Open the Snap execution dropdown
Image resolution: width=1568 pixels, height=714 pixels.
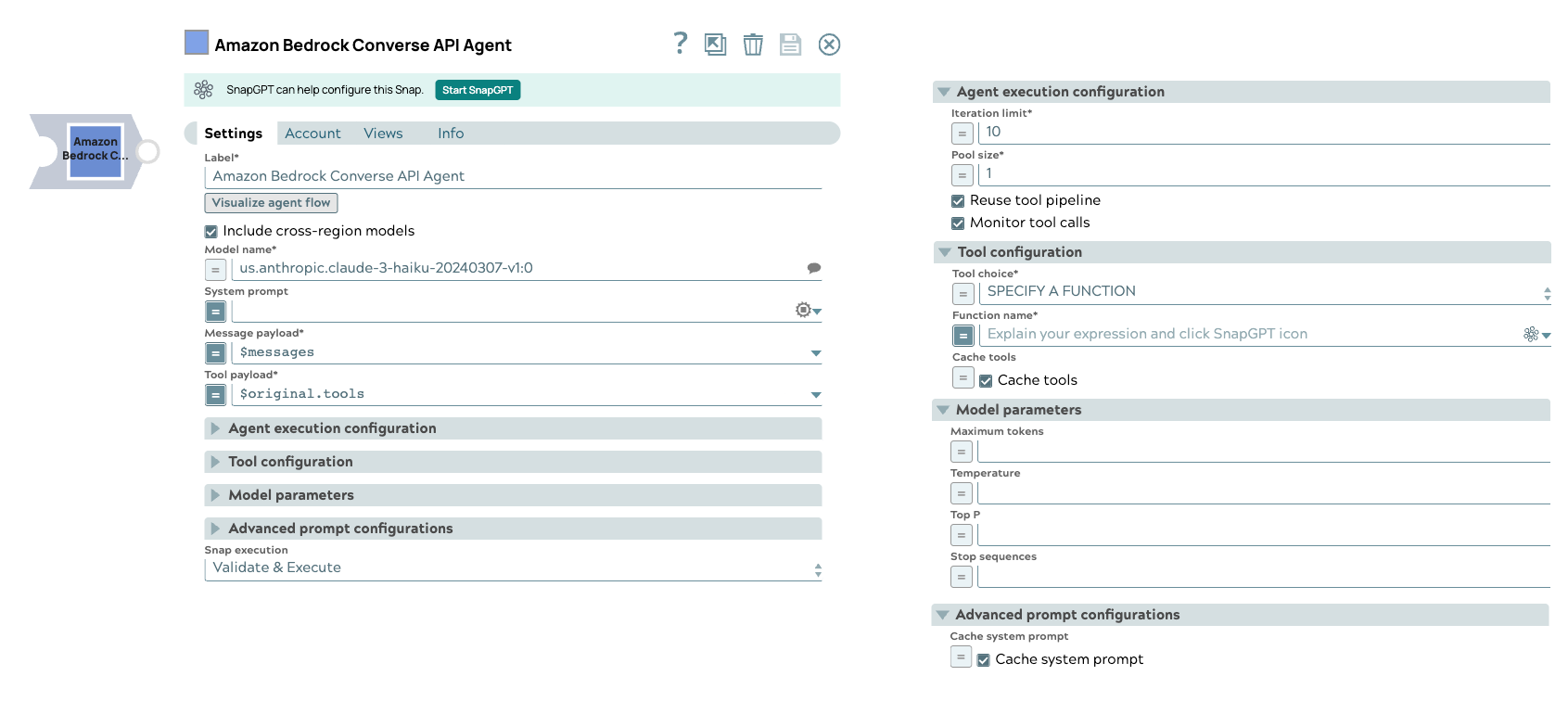click(817, 567)
